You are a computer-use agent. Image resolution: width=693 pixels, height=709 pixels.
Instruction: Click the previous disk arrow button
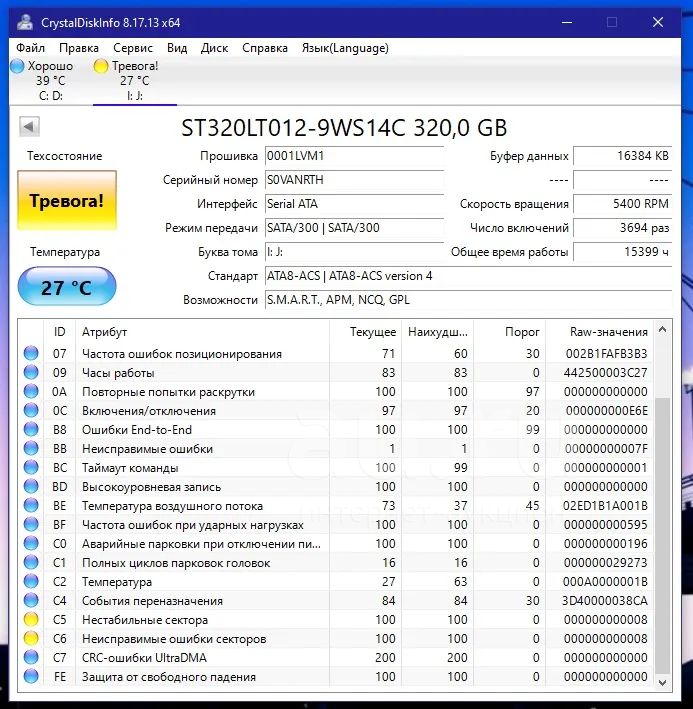coord(29,127)
